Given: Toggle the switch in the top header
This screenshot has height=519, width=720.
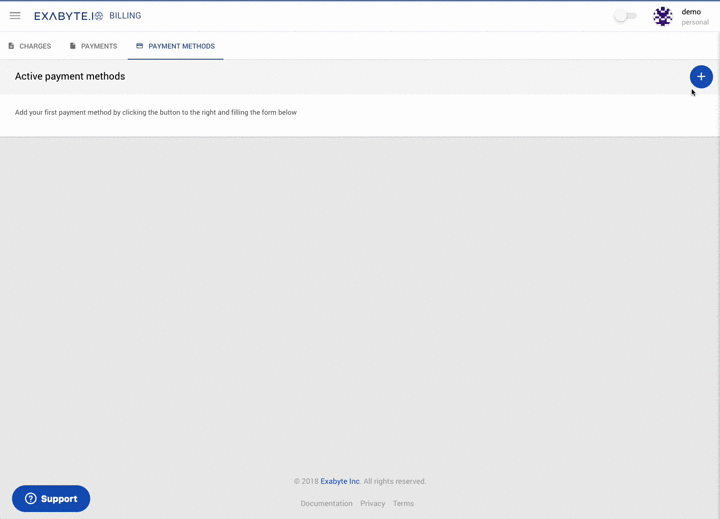Looking at the screenshot, I should click(625, 16).
